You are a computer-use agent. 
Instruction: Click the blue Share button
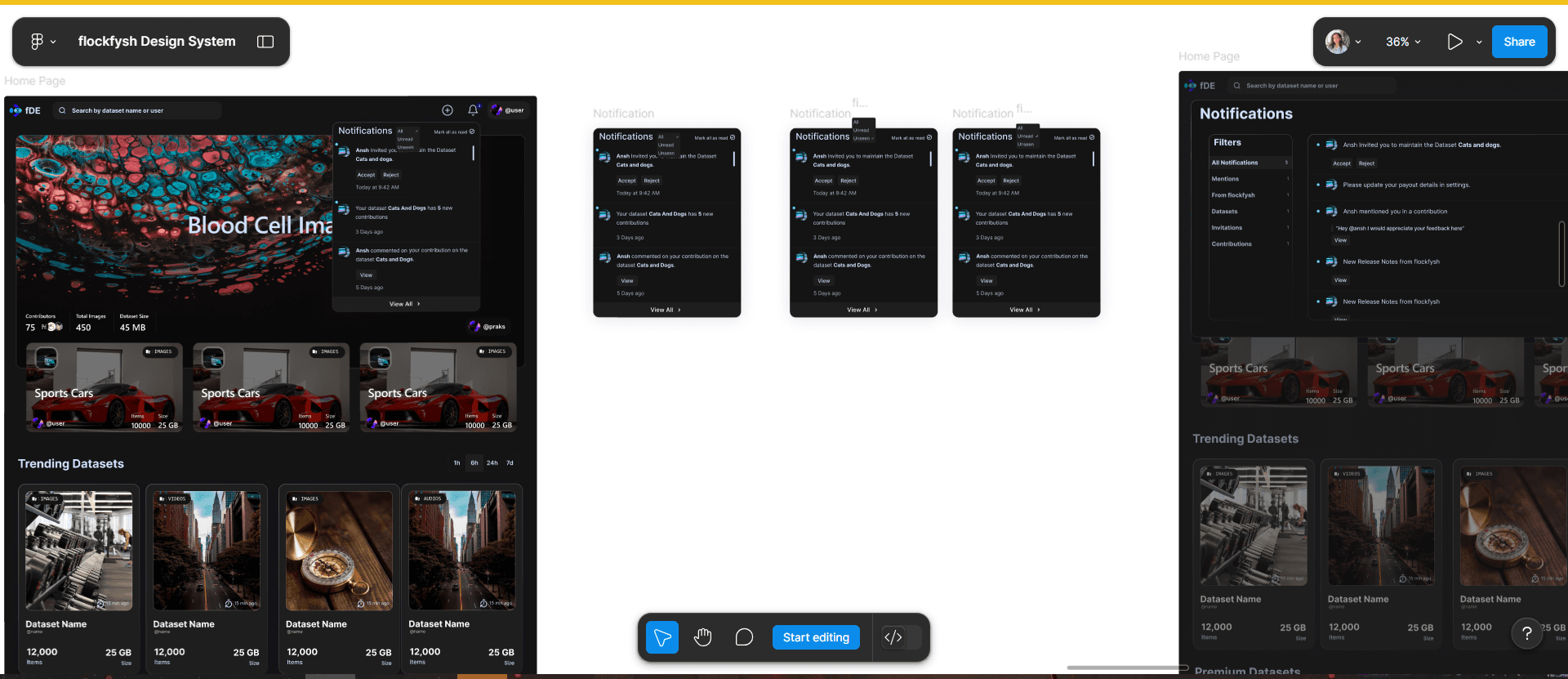[x=1519, y=42]
